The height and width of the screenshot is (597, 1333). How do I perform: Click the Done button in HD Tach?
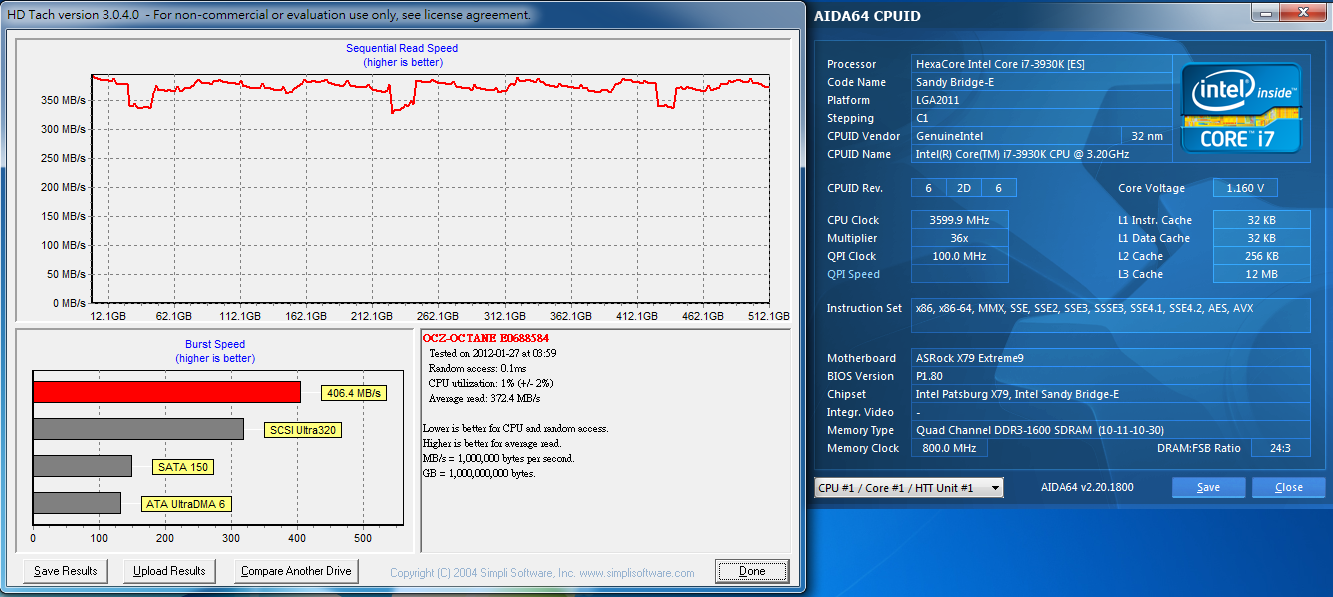[752, 571]
